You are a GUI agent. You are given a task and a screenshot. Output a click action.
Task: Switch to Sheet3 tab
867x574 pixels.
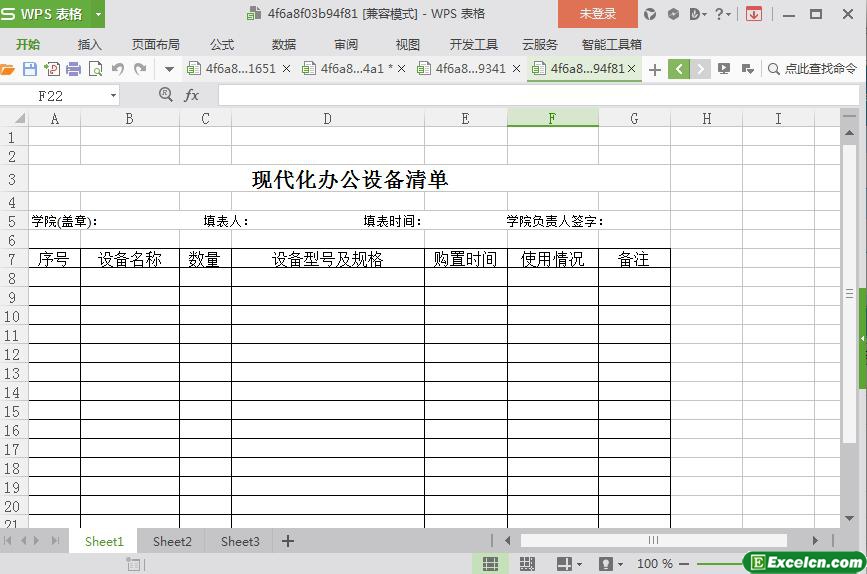click(x=240, y=541)
